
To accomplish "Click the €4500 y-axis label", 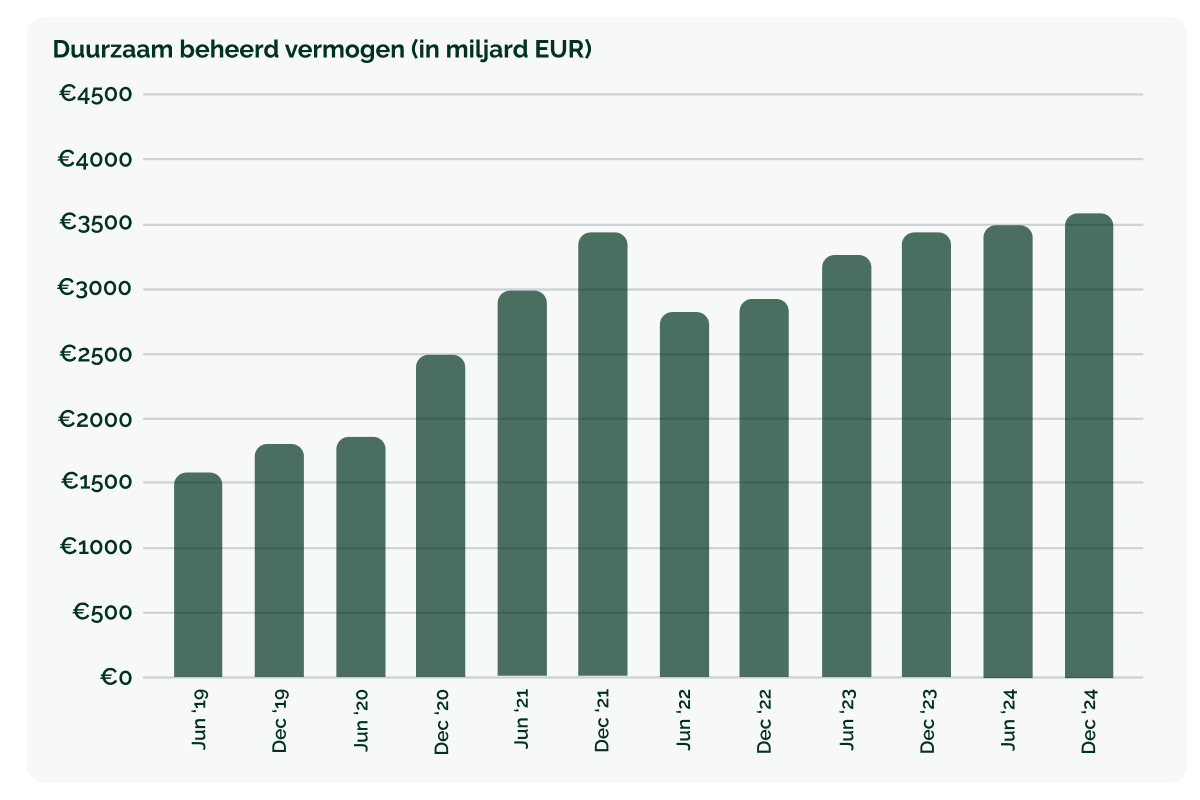I will (x=96, y=95).
